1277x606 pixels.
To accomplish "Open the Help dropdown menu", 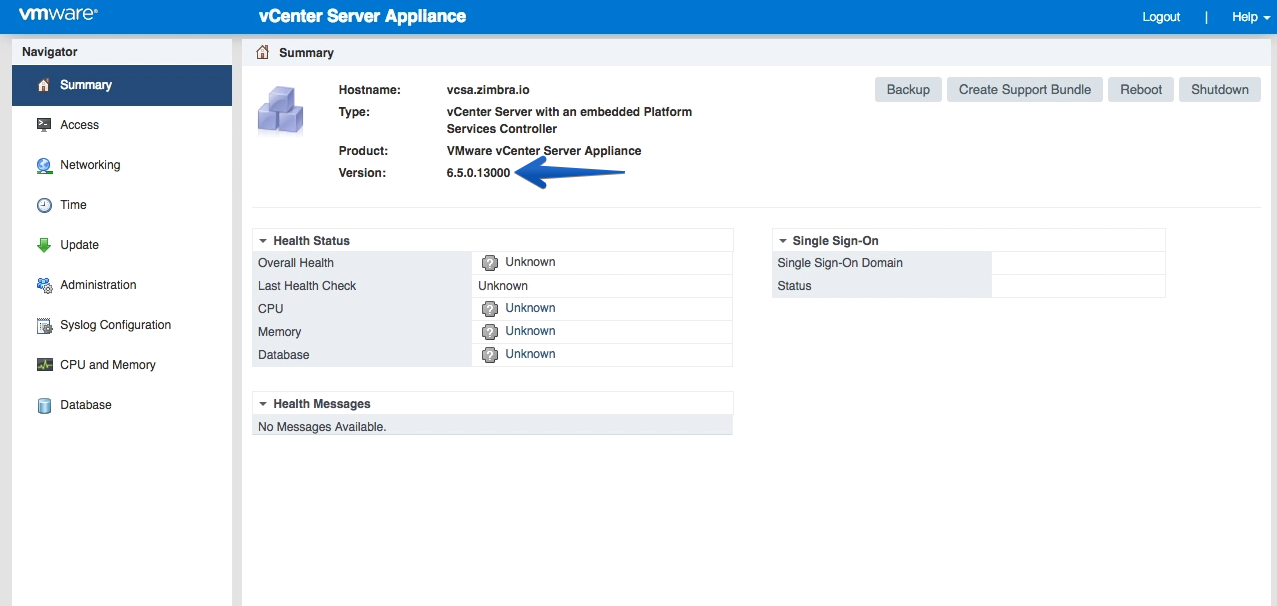I will pyautogui.click(x=1250, y=17).
